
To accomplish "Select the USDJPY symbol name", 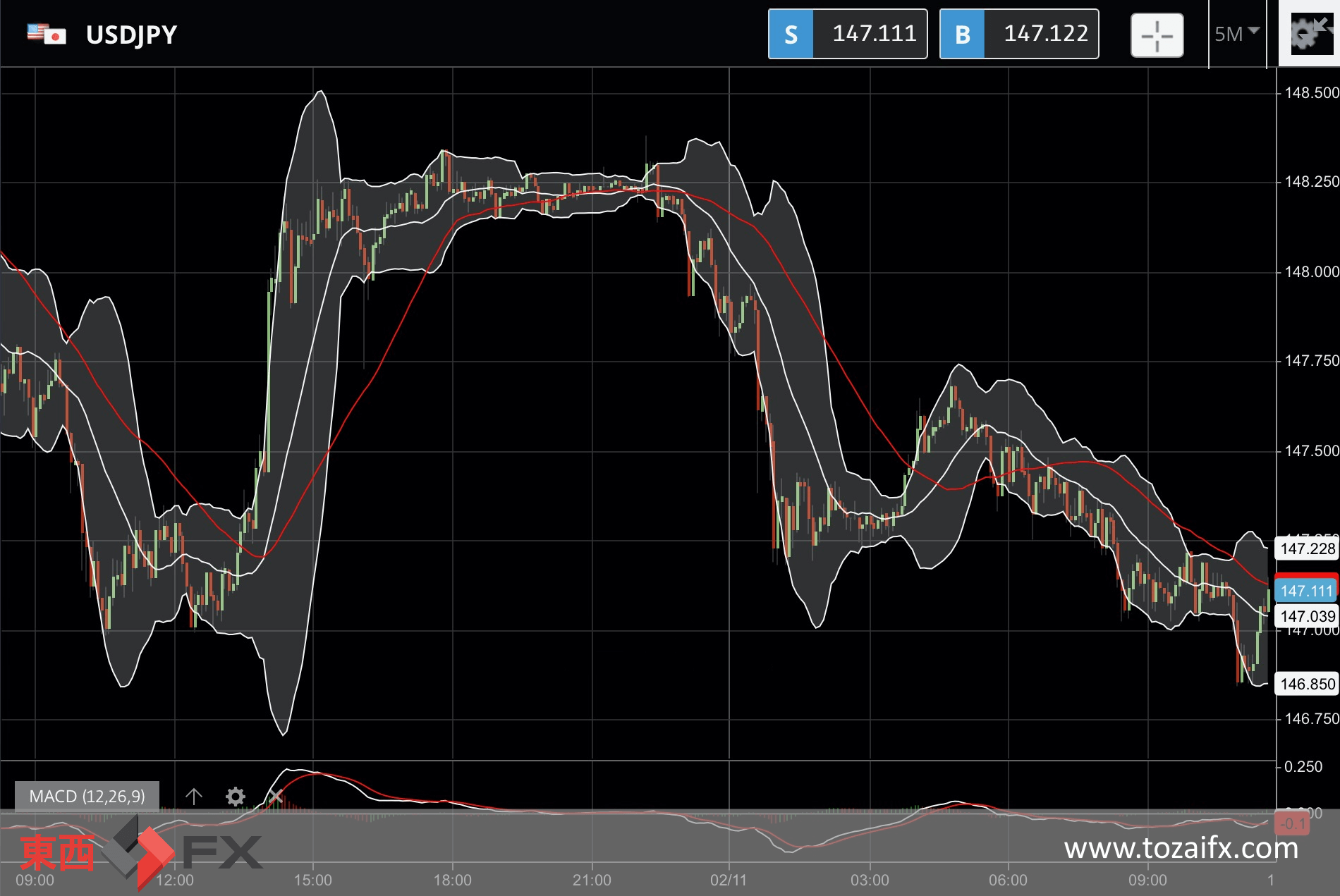I will pyautogui.click(x=131, y=35).
